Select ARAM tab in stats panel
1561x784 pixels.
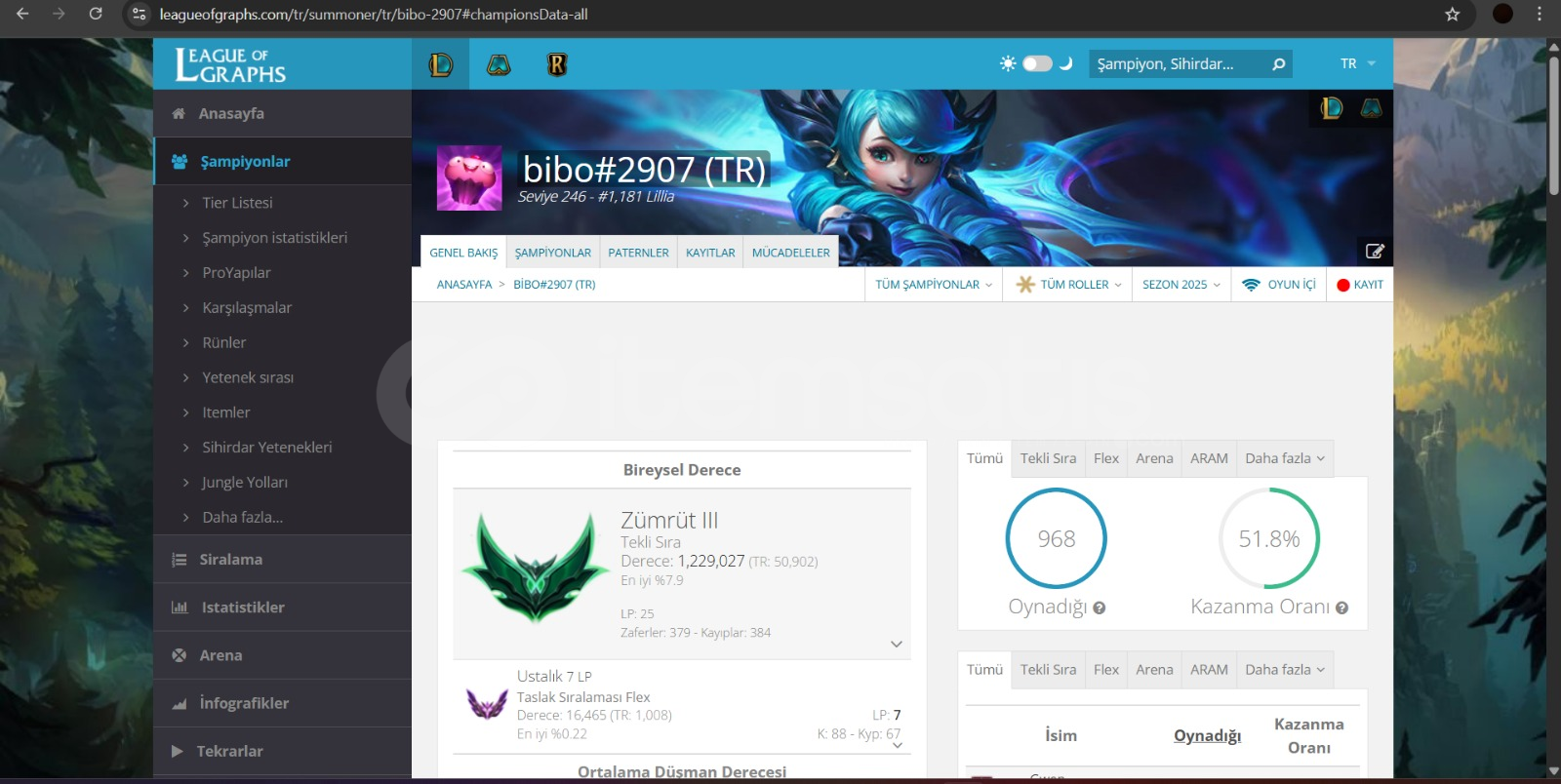click(x=1209, y=458)
